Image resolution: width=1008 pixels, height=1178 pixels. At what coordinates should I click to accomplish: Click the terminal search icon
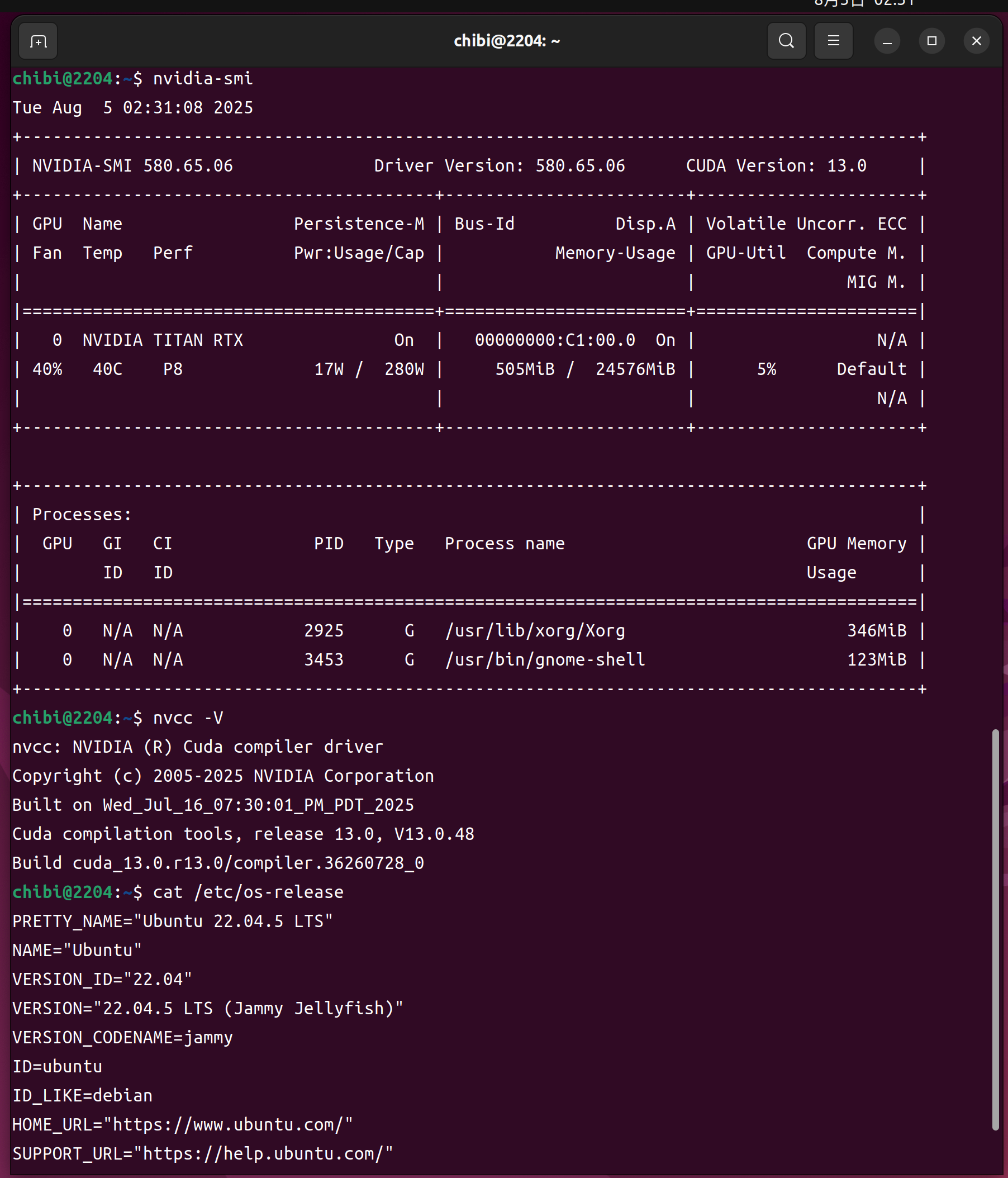click(x=786, y=41)
